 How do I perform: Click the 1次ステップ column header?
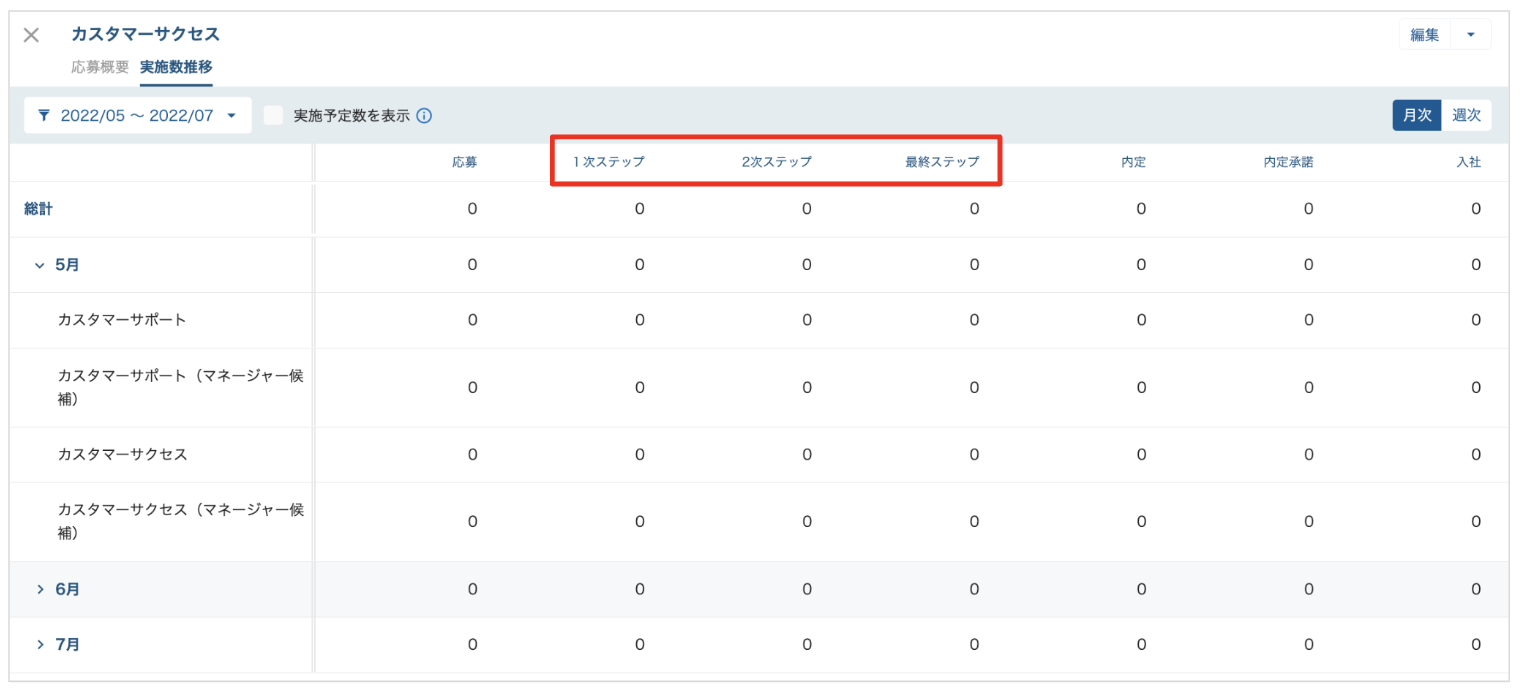click(x=608, y=161)
